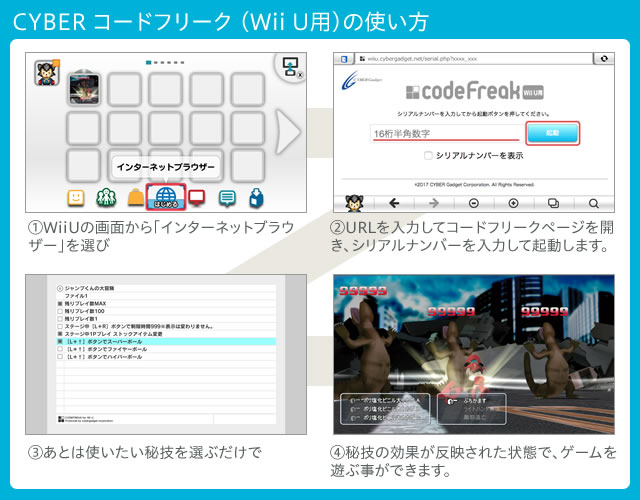Click the Mii character icon in browser toolbar
The height and width of the screenshot is (500, 640).
click(354, 203)
